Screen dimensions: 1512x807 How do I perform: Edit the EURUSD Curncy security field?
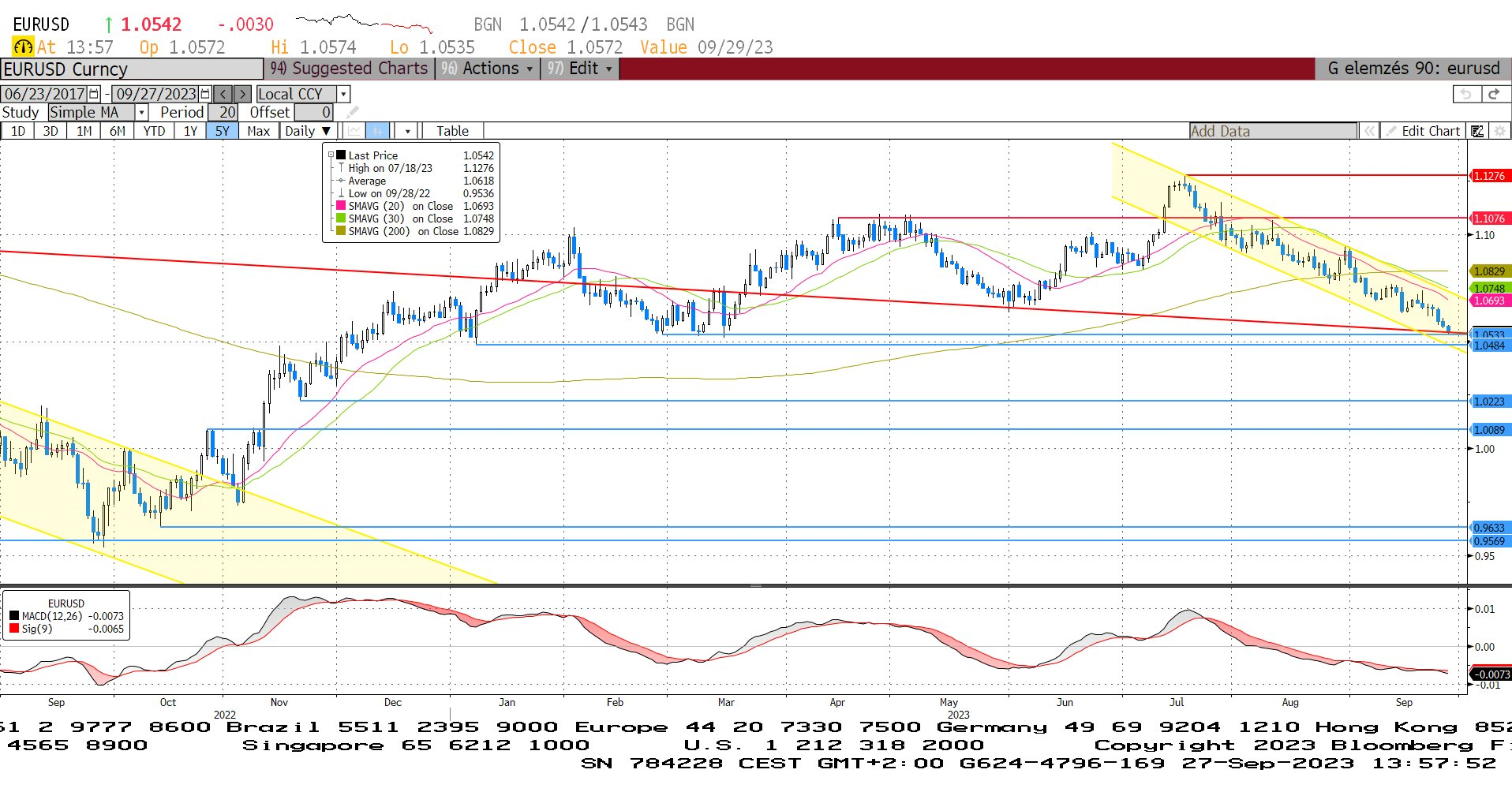tap(131, 69)
